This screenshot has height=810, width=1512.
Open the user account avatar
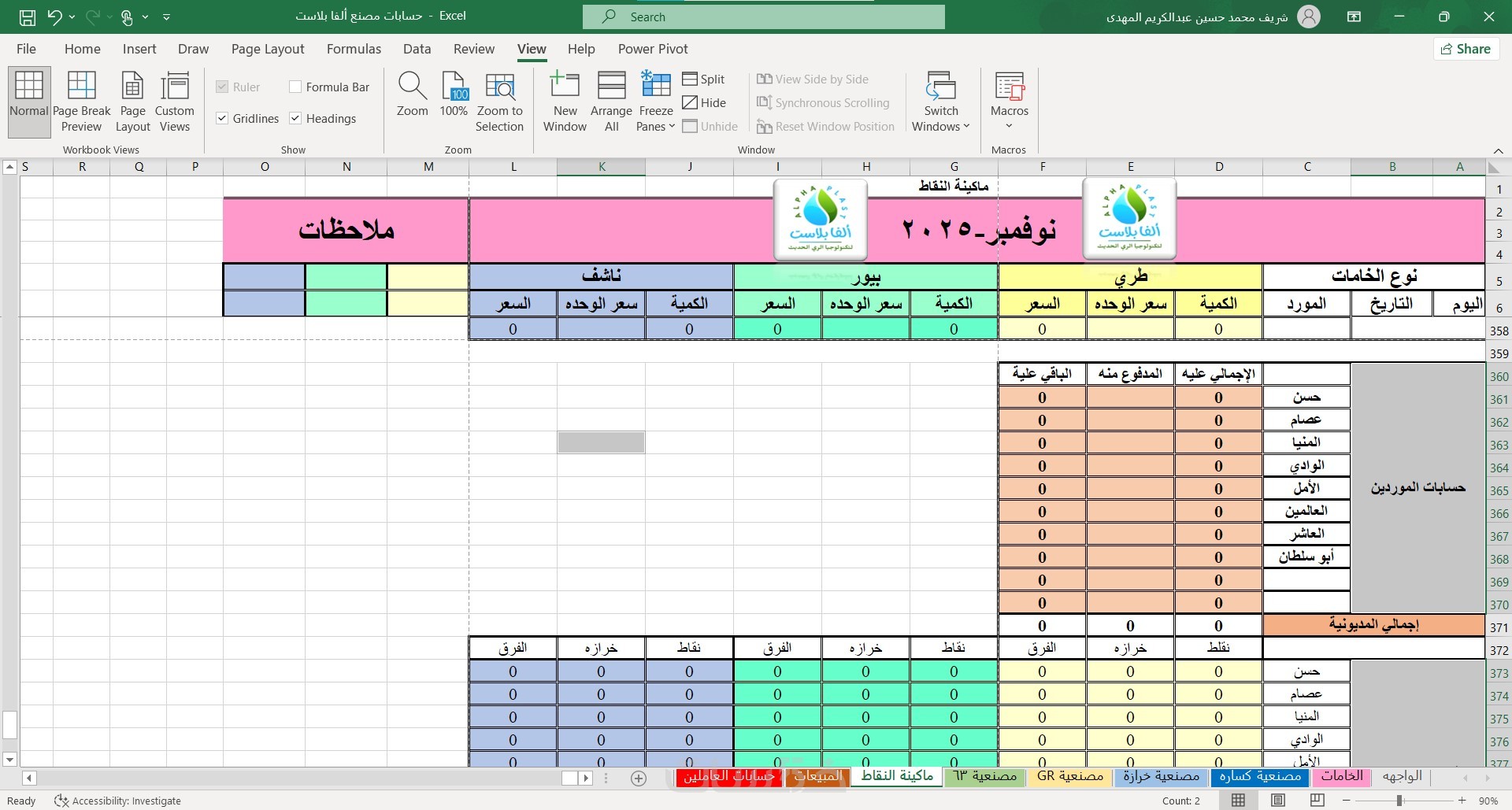1309,17
